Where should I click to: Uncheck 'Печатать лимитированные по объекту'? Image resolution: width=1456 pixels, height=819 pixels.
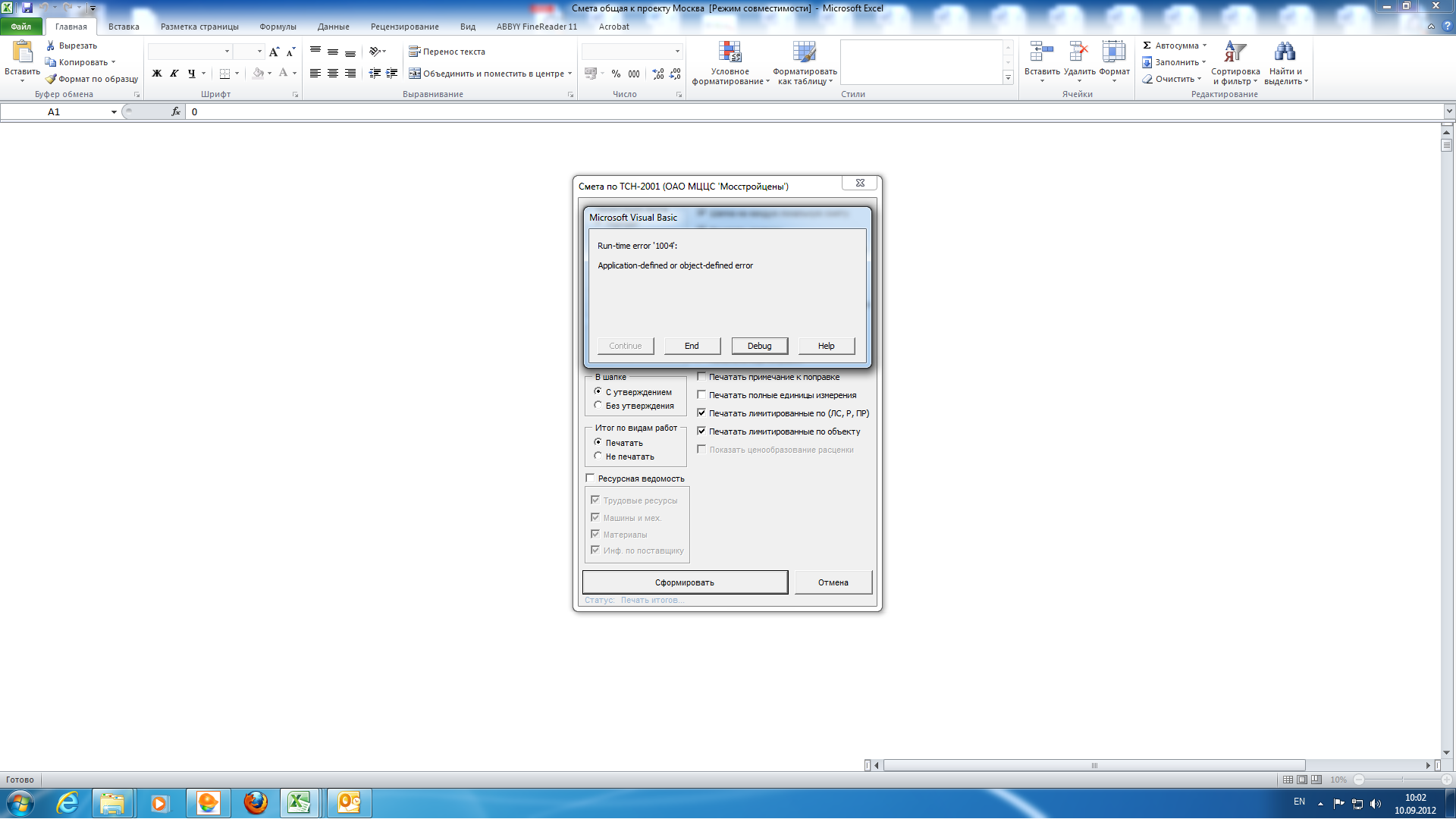point(701,431)
